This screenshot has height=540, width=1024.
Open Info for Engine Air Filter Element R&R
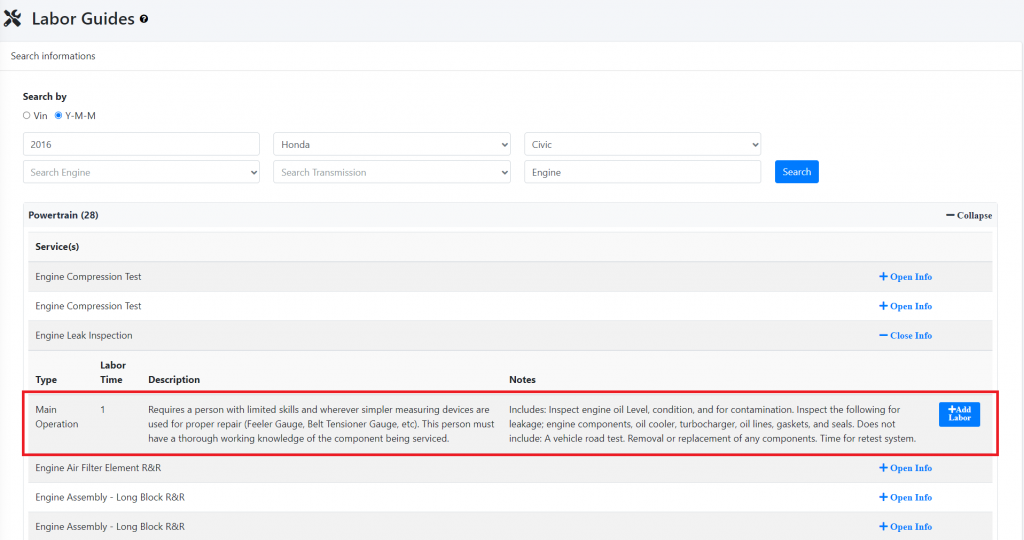click(905, 468)
